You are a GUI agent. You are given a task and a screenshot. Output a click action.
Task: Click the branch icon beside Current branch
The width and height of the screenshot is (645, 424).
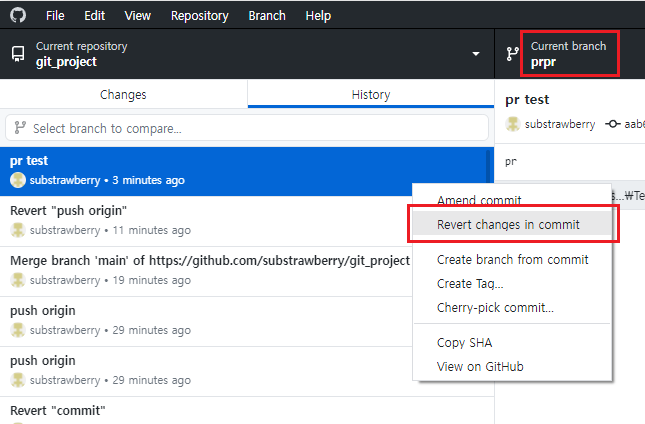[x=513, y=54]
